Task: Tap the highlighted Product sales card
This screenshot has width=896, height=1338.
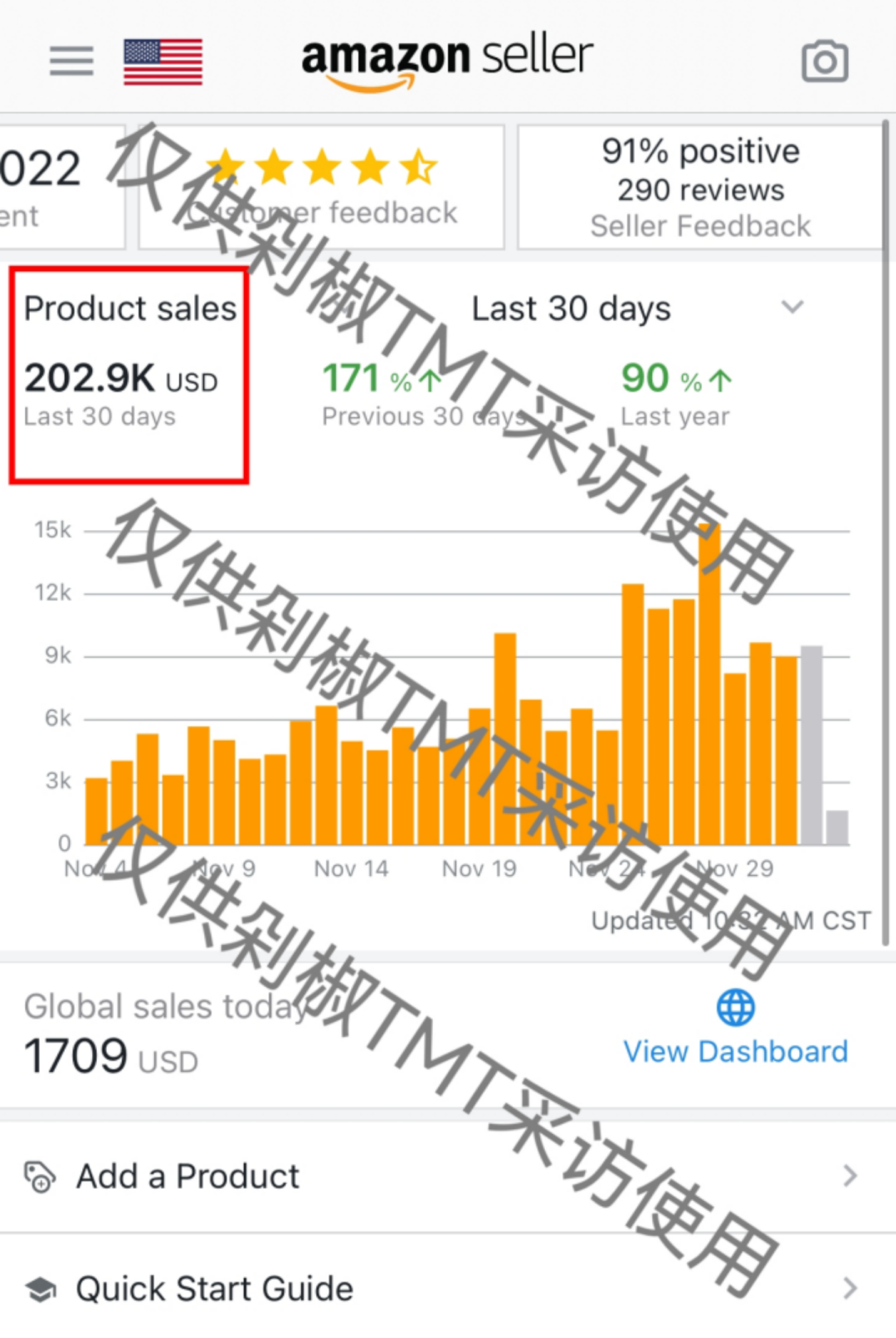Action: point(127,373)
